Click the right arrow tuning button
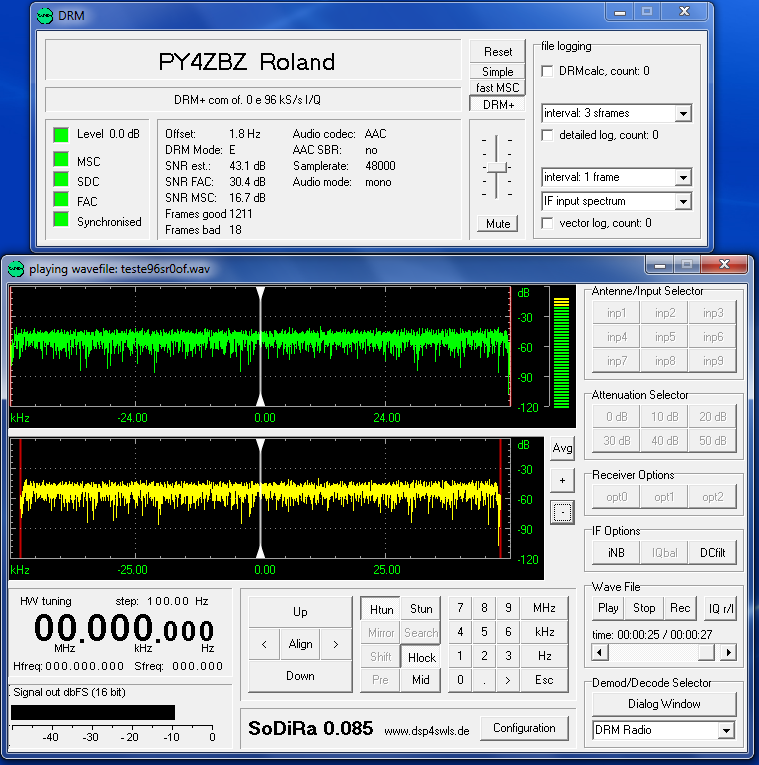 336,644
